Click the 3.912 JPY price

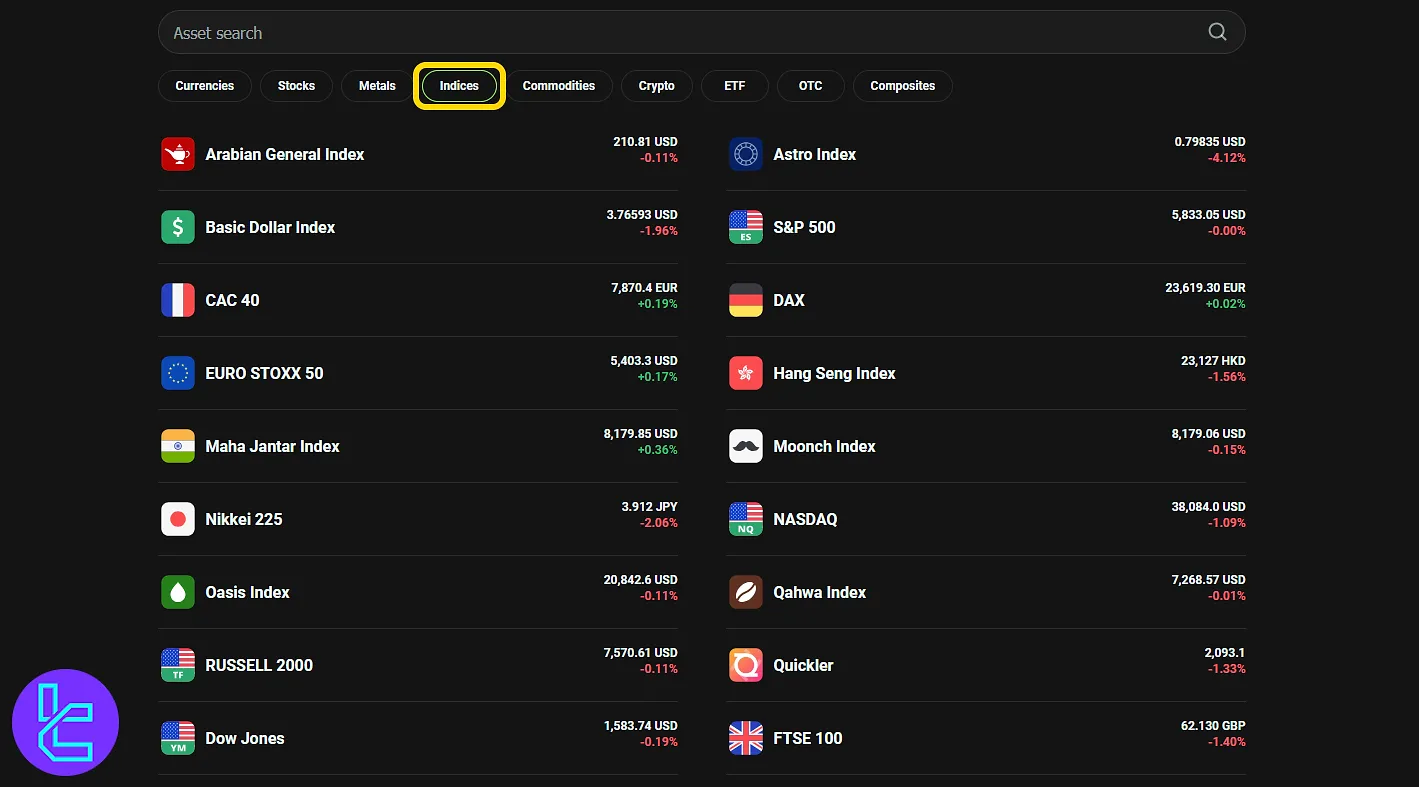tap(650, 507)
